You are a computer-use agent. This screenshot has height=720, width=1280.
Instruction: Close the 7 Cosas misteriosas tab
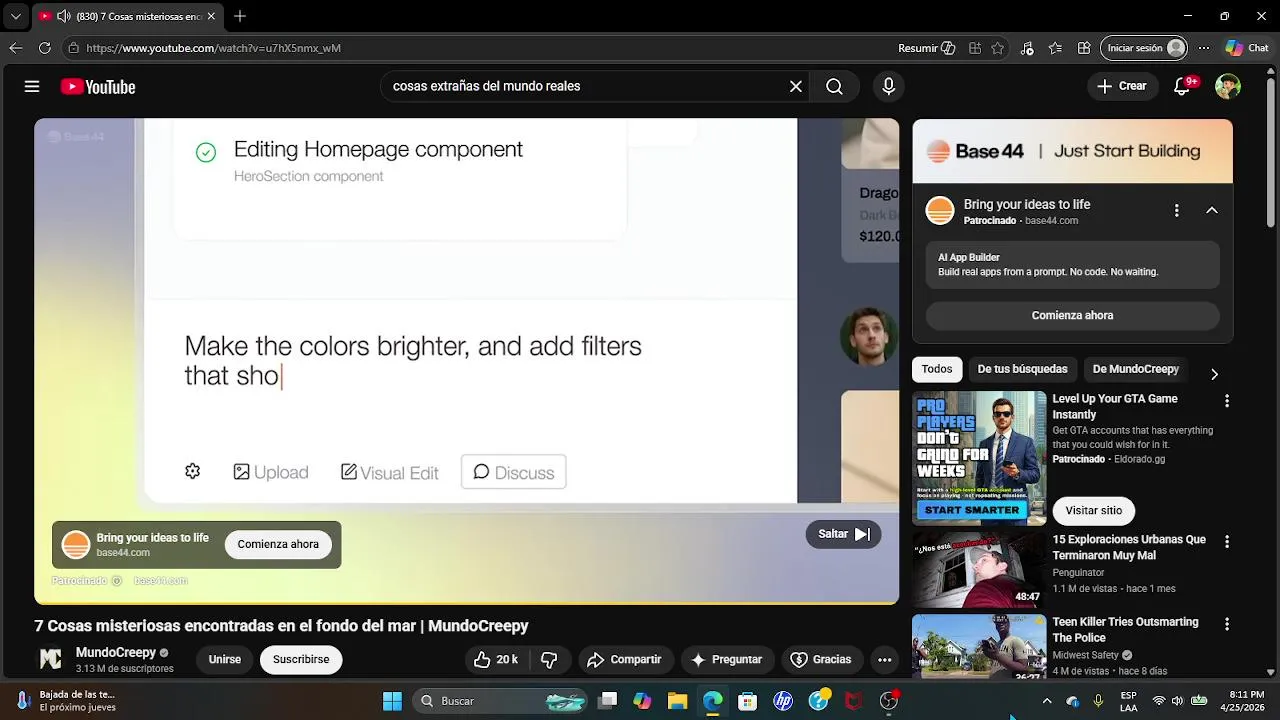click(x=211, y=16)
